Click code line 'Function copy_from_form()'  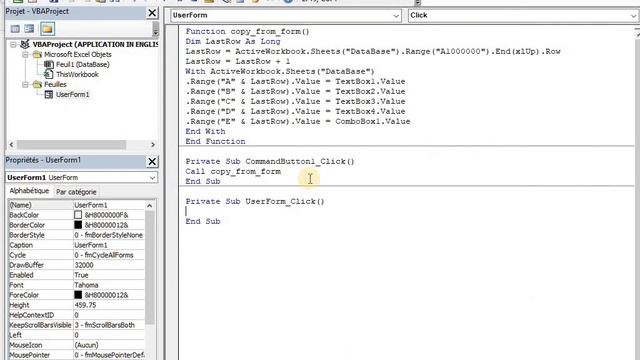[247, 31]
